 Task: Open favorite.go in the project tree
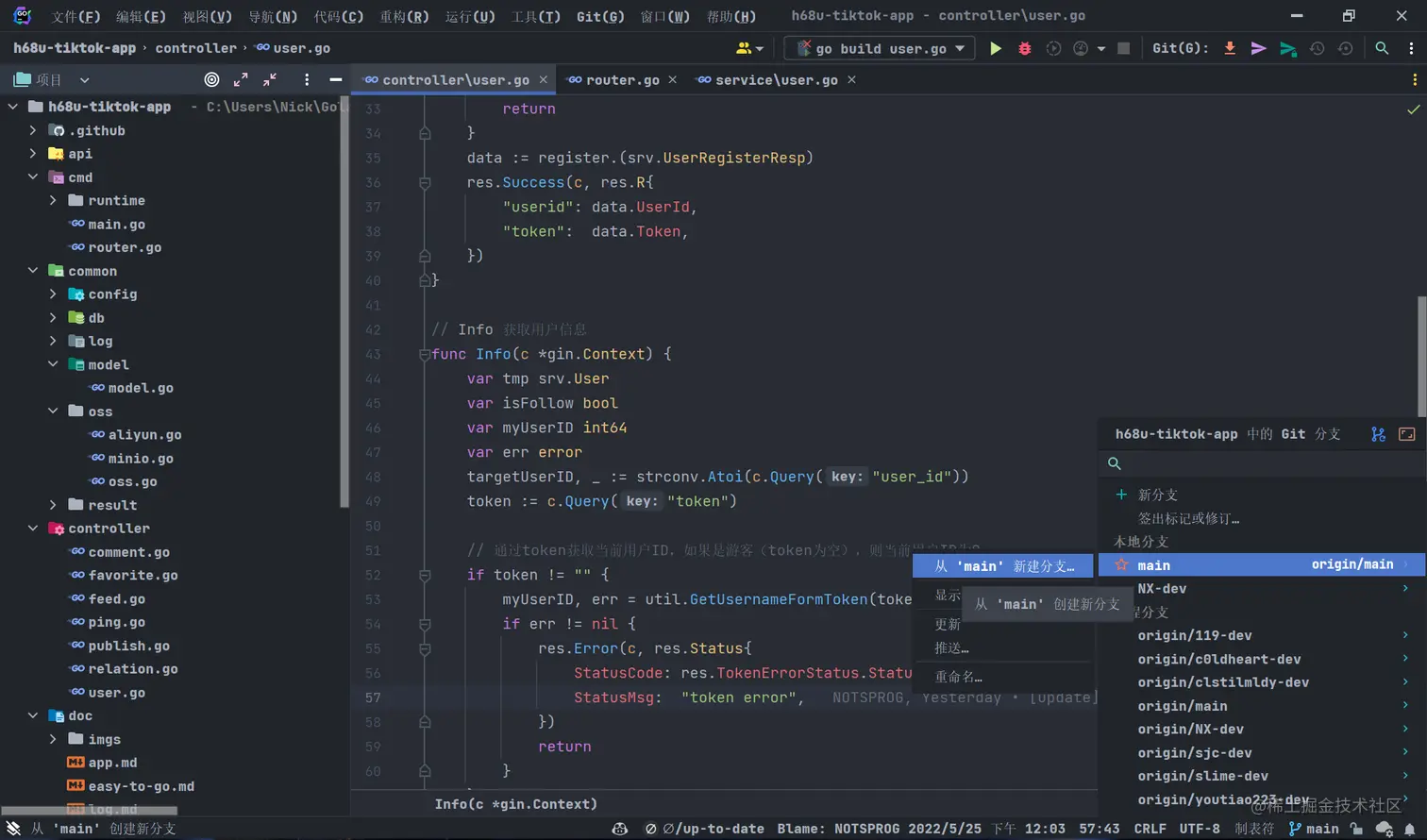pos(132,575)
